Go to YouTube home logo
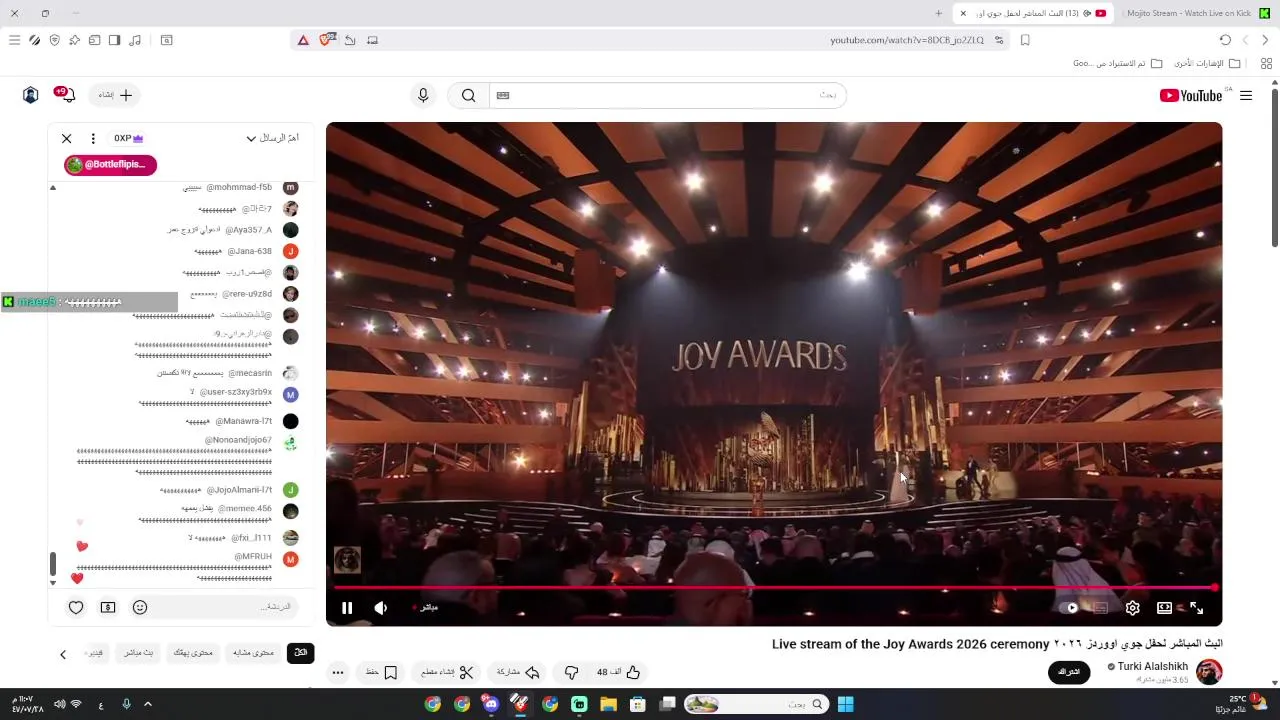The height and width of the screenshot is (720, 1280). pos(1191,95)
